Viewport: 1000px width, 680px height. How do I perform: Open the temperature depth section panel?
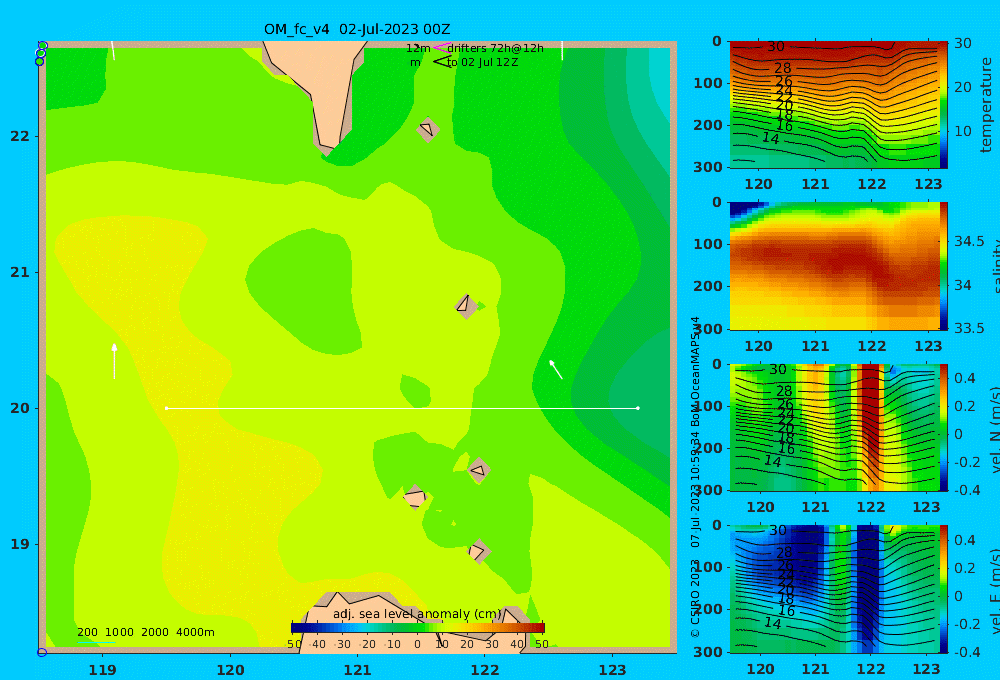[834, 105]
